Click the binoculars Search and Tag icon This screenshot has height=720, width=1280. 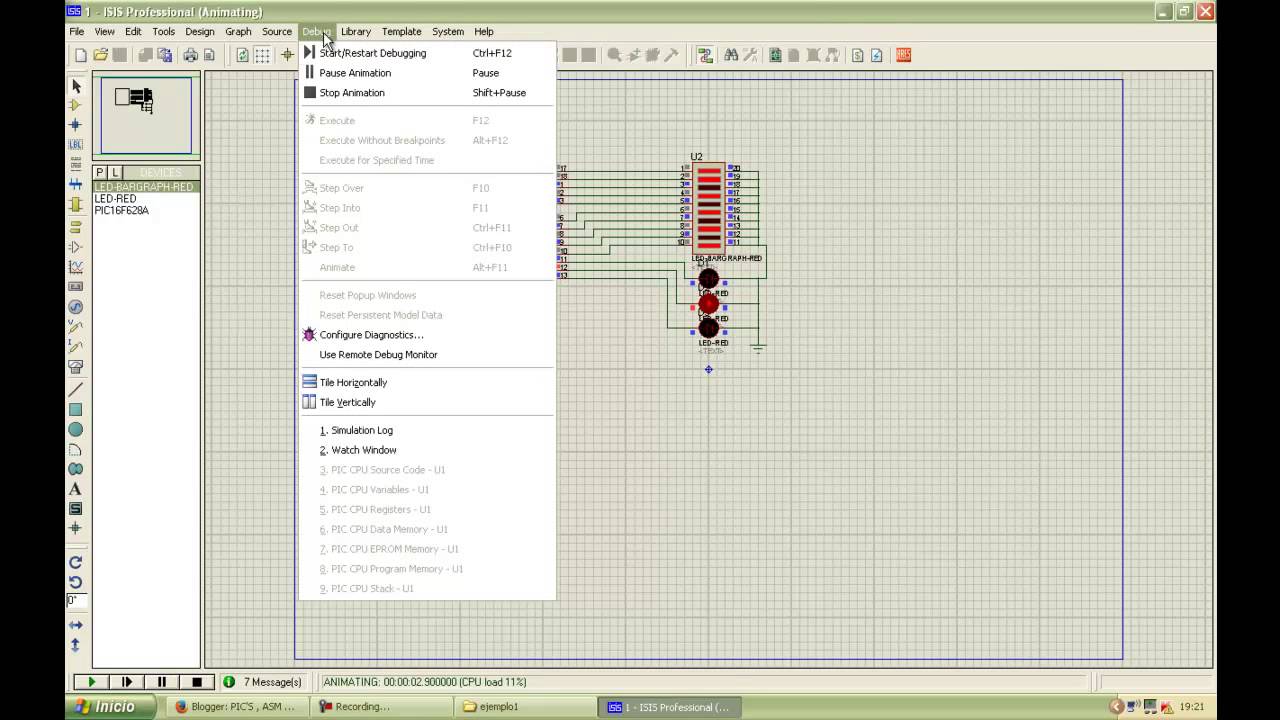coord(731,55)
